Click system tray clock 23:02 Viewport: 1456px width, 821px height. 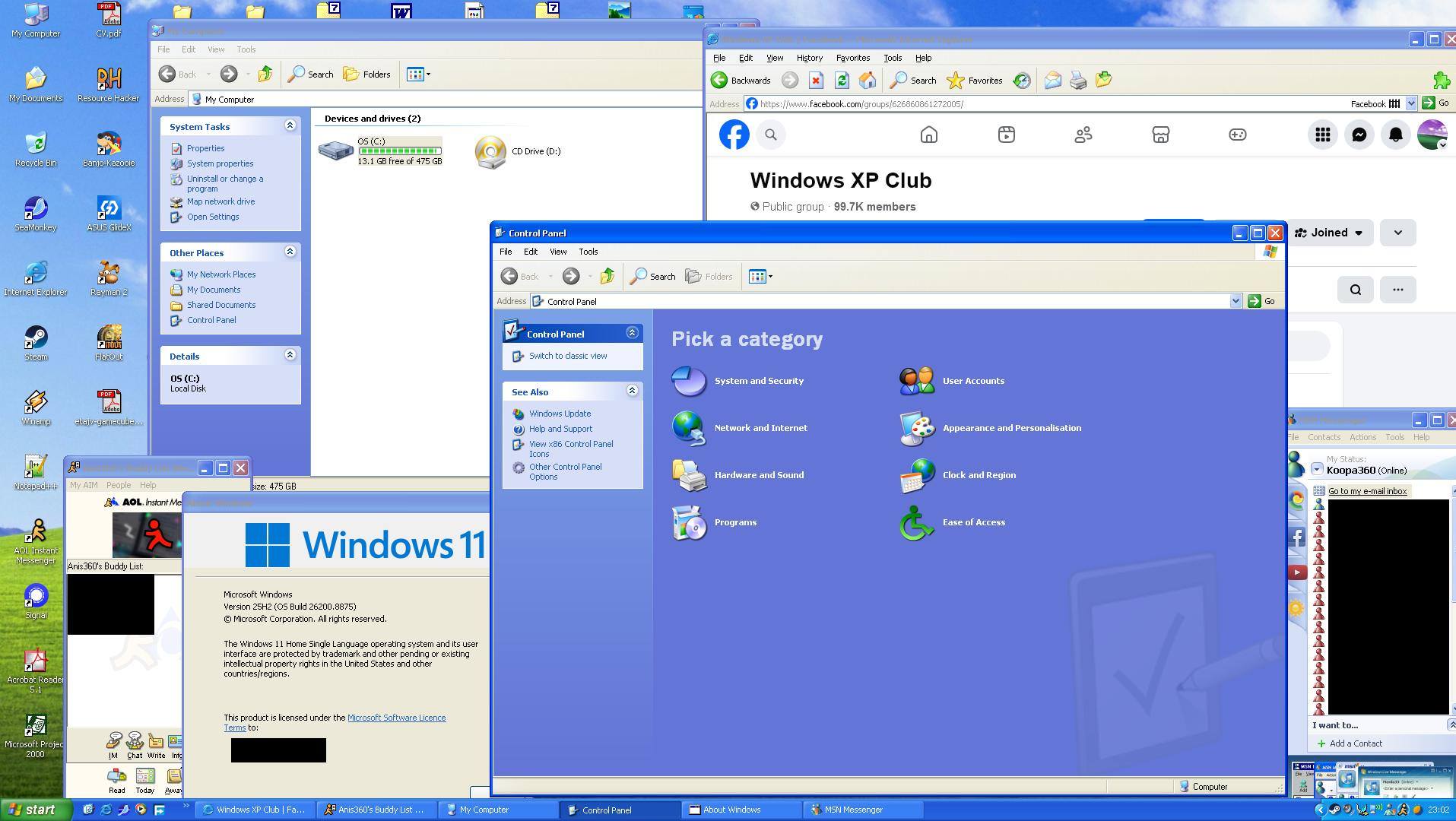(1438, 810)
